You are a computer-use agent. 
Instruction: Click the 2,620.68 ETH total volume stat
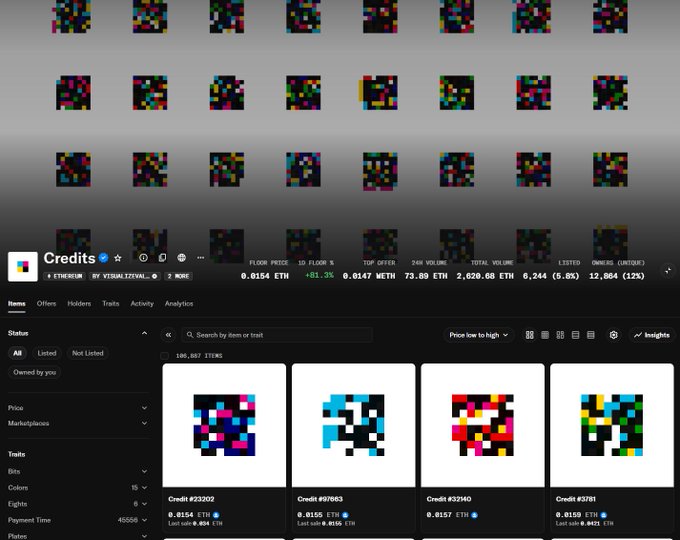[x=485, y=276]
